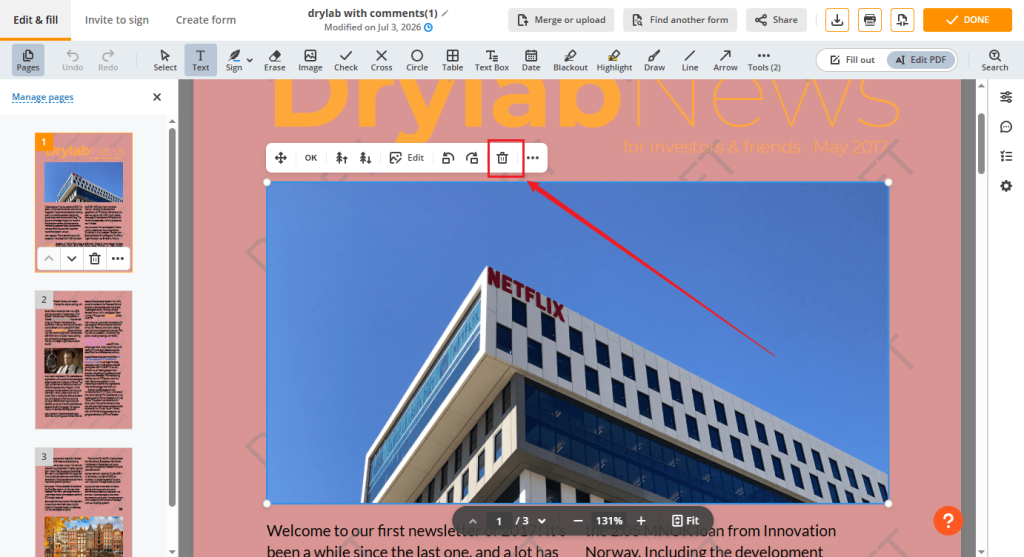Open the Pages panel tool
This screenshot has width=1024, height=557.
point(27,59)
